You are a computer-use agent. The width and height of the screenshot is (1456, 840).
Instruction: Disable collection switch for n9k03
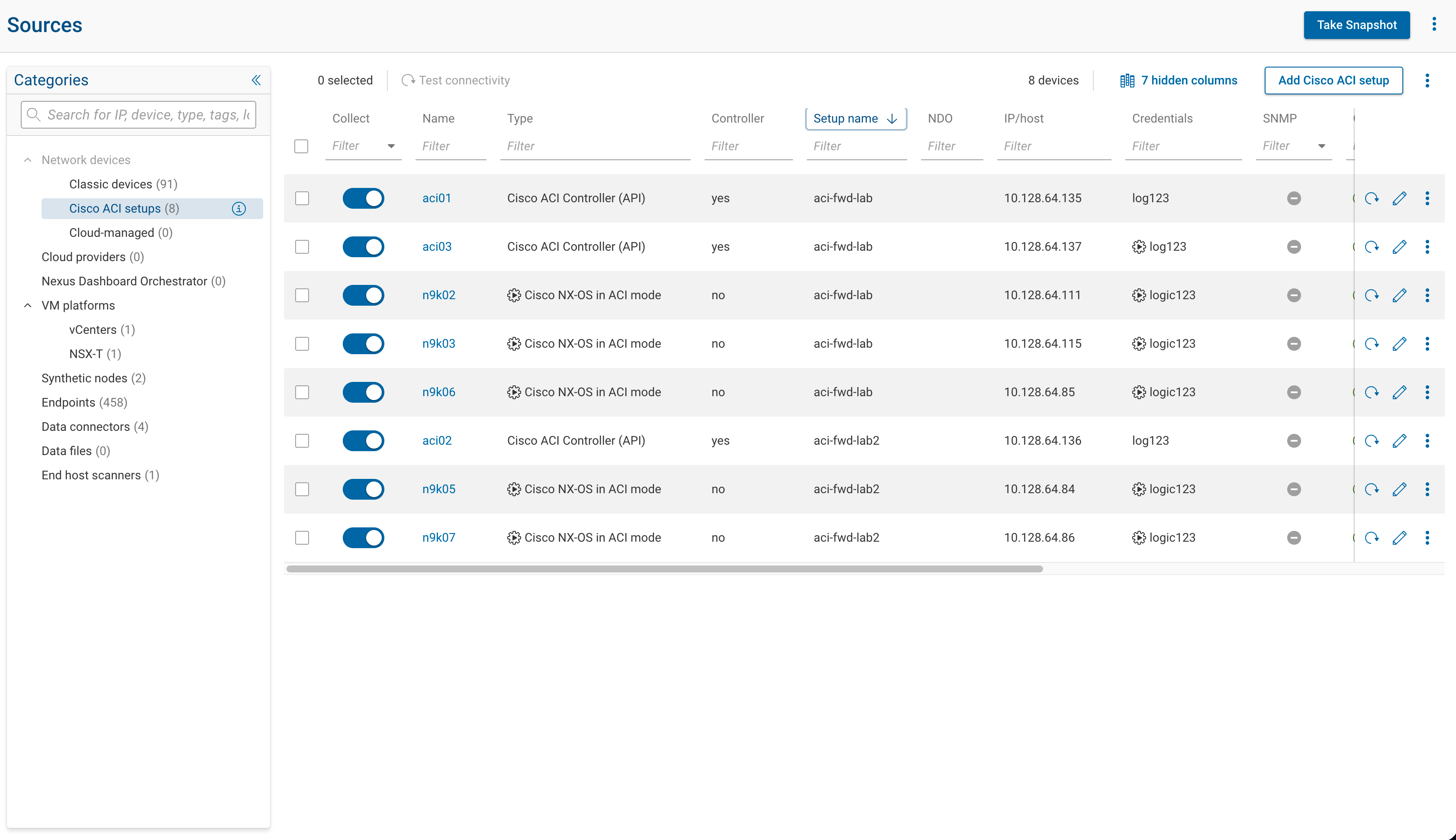coord(363,344)
